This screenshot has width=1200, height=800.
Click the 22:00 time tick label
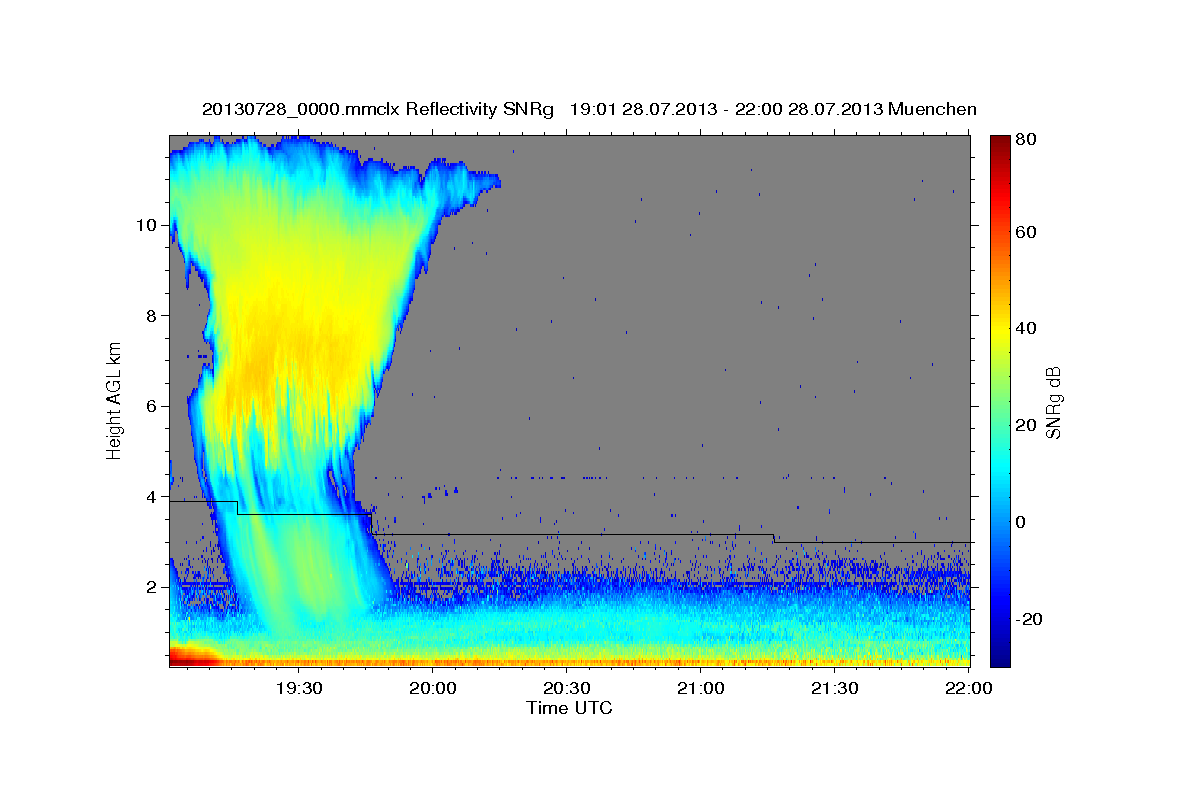click(969, 689)
